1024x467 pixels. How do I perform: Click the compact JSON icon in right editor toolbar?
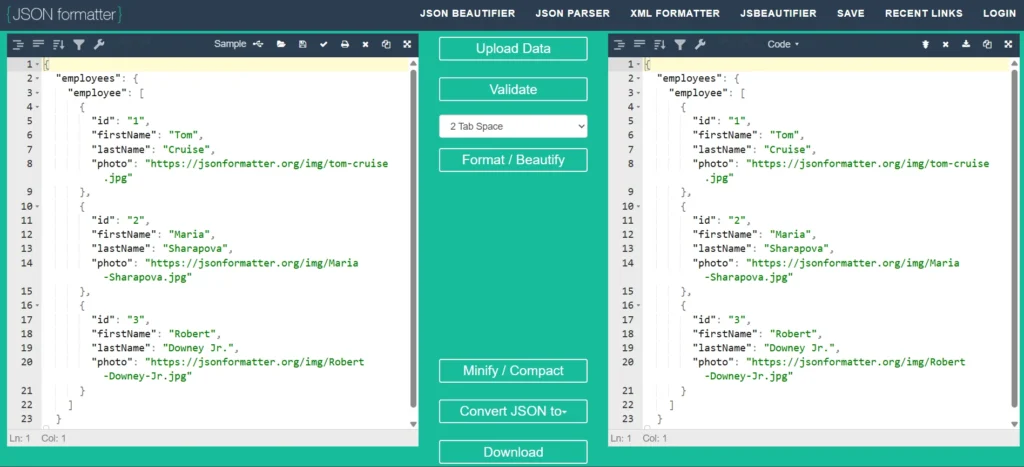(640, 44)
